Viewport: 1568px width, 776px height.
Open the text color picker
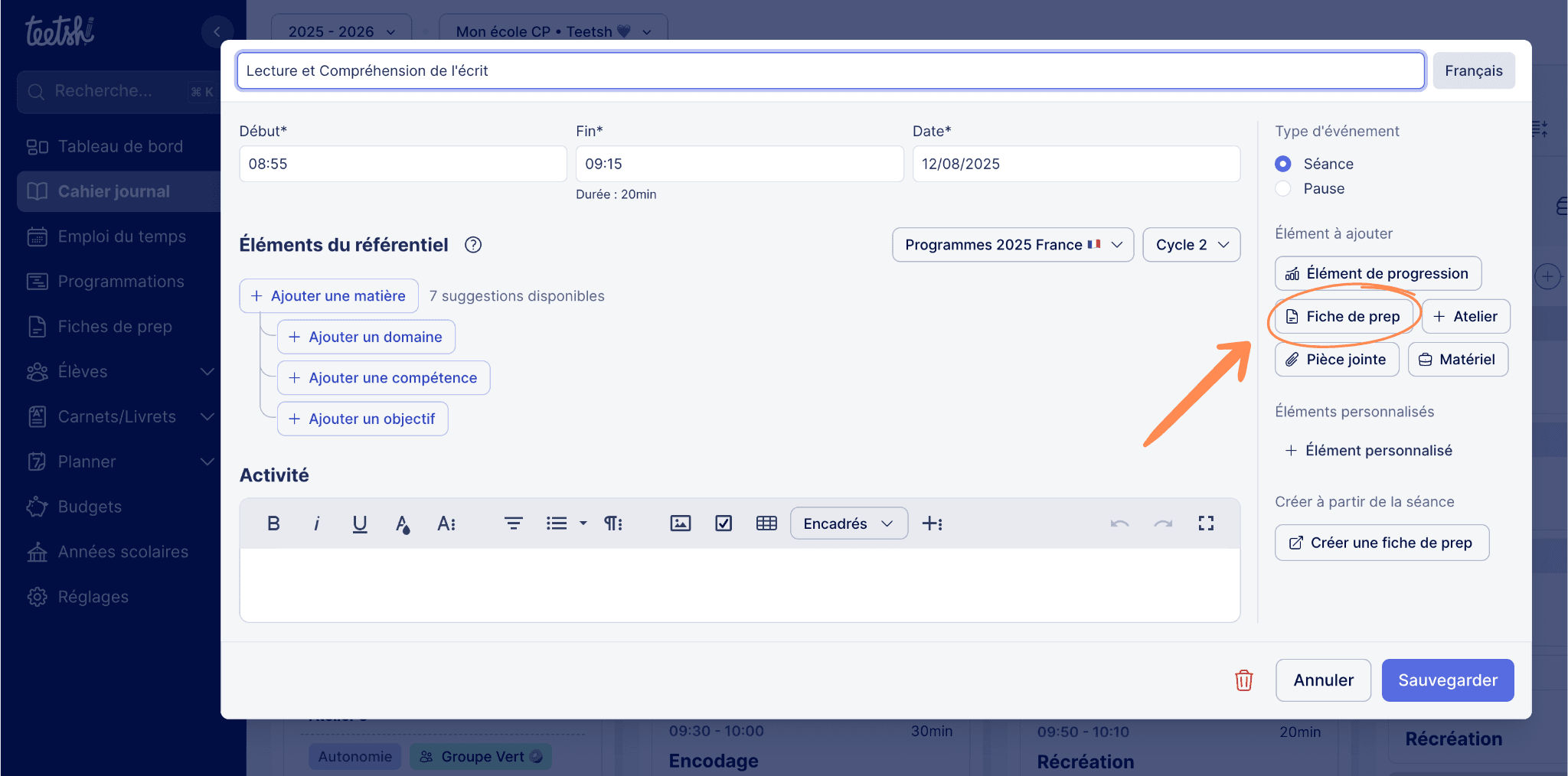[x=402, y=523]
